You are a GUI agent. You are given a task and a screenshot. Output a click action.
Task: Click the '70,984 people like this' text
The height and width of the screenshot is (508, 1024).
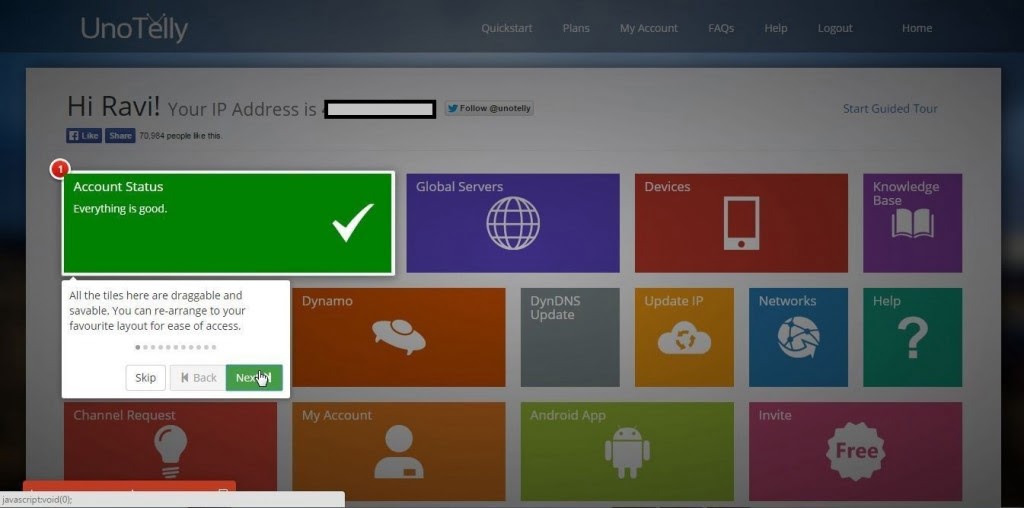click(x=180, y=136)
